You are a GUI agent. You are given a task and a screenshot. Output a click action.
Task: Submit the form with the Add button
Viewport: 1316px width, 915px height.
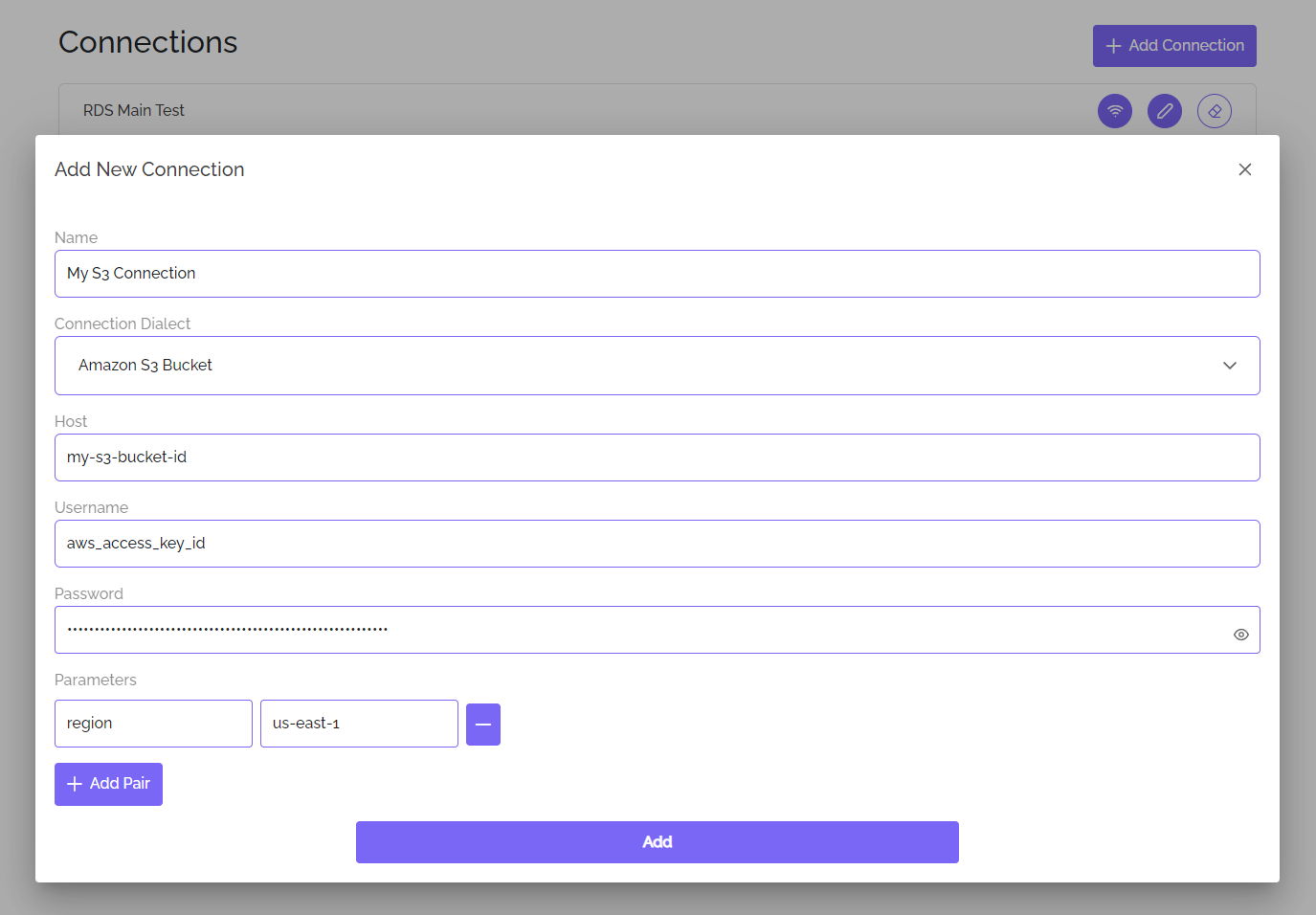[657, 842]
